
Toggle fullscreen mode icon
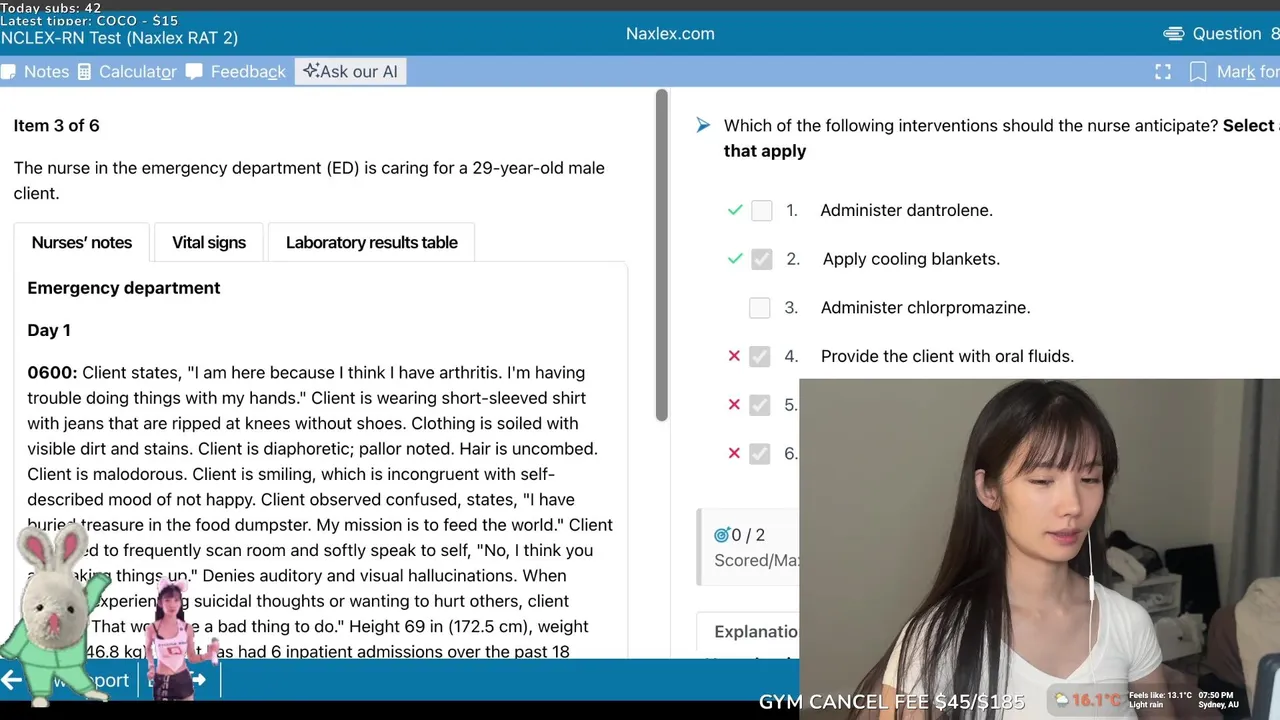(x=1163, y=72)
